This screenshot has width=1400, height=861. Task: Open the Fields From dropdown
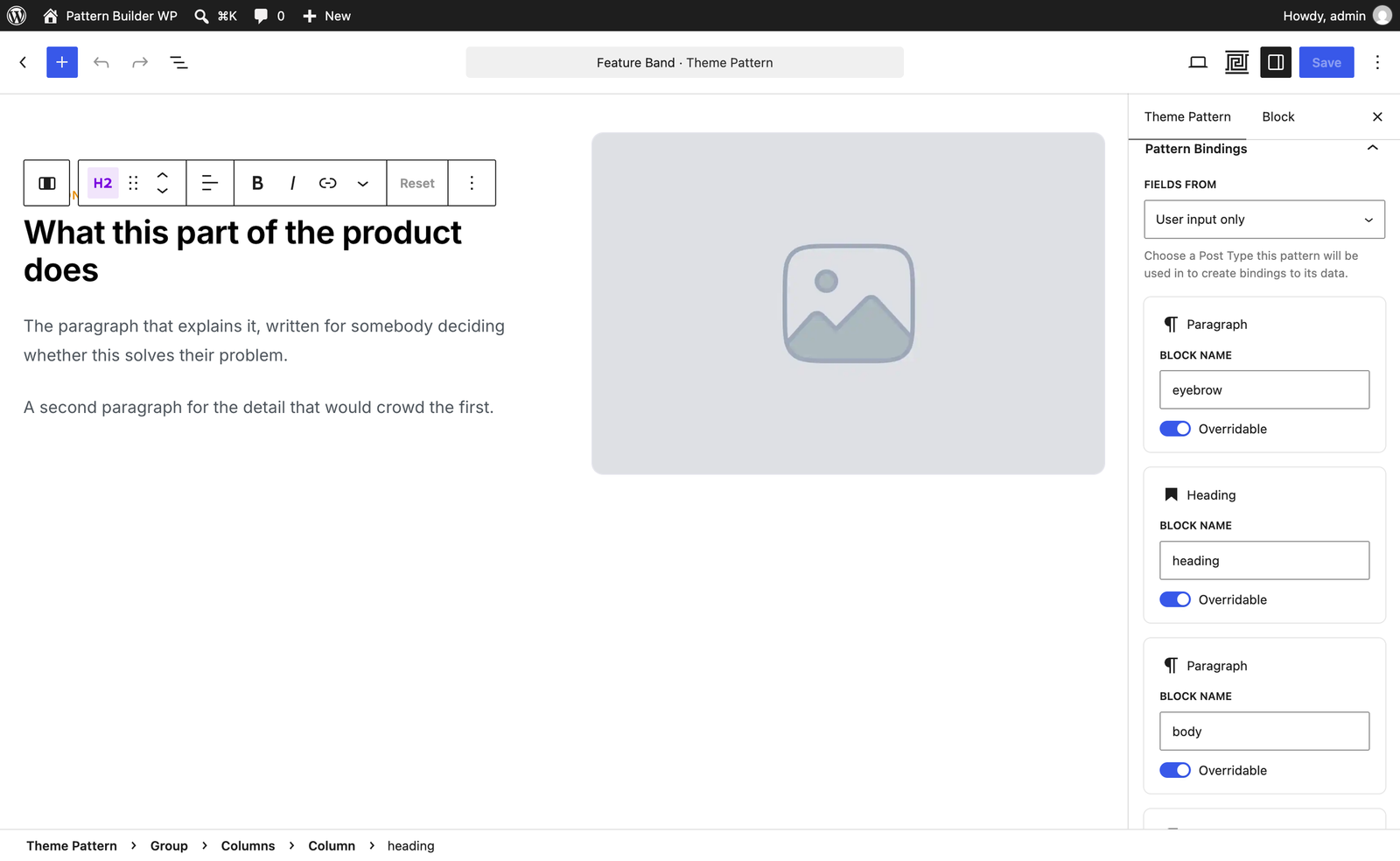click(x=1264, y=220)
